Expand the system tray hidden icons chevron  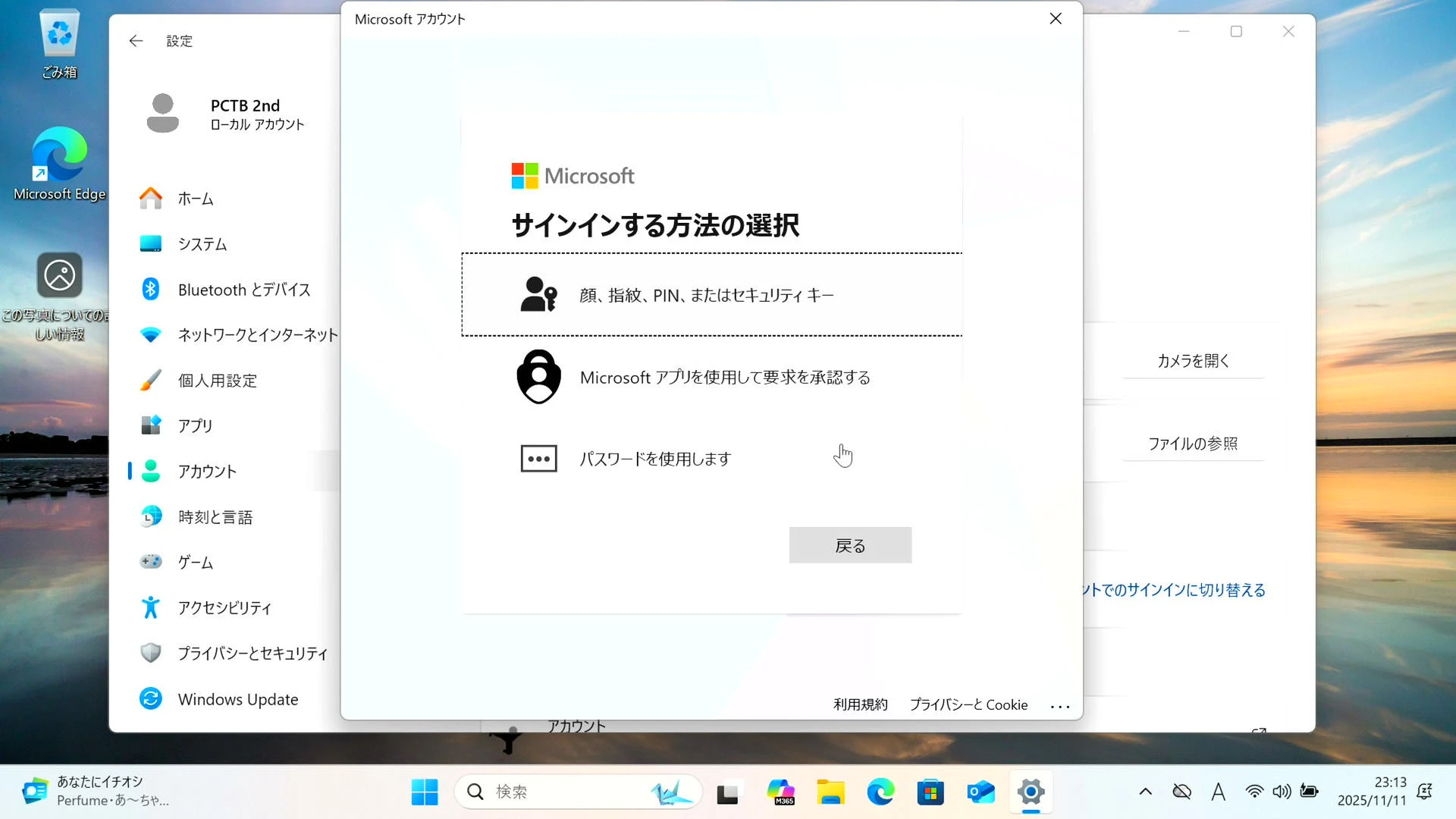[1145, 792]
